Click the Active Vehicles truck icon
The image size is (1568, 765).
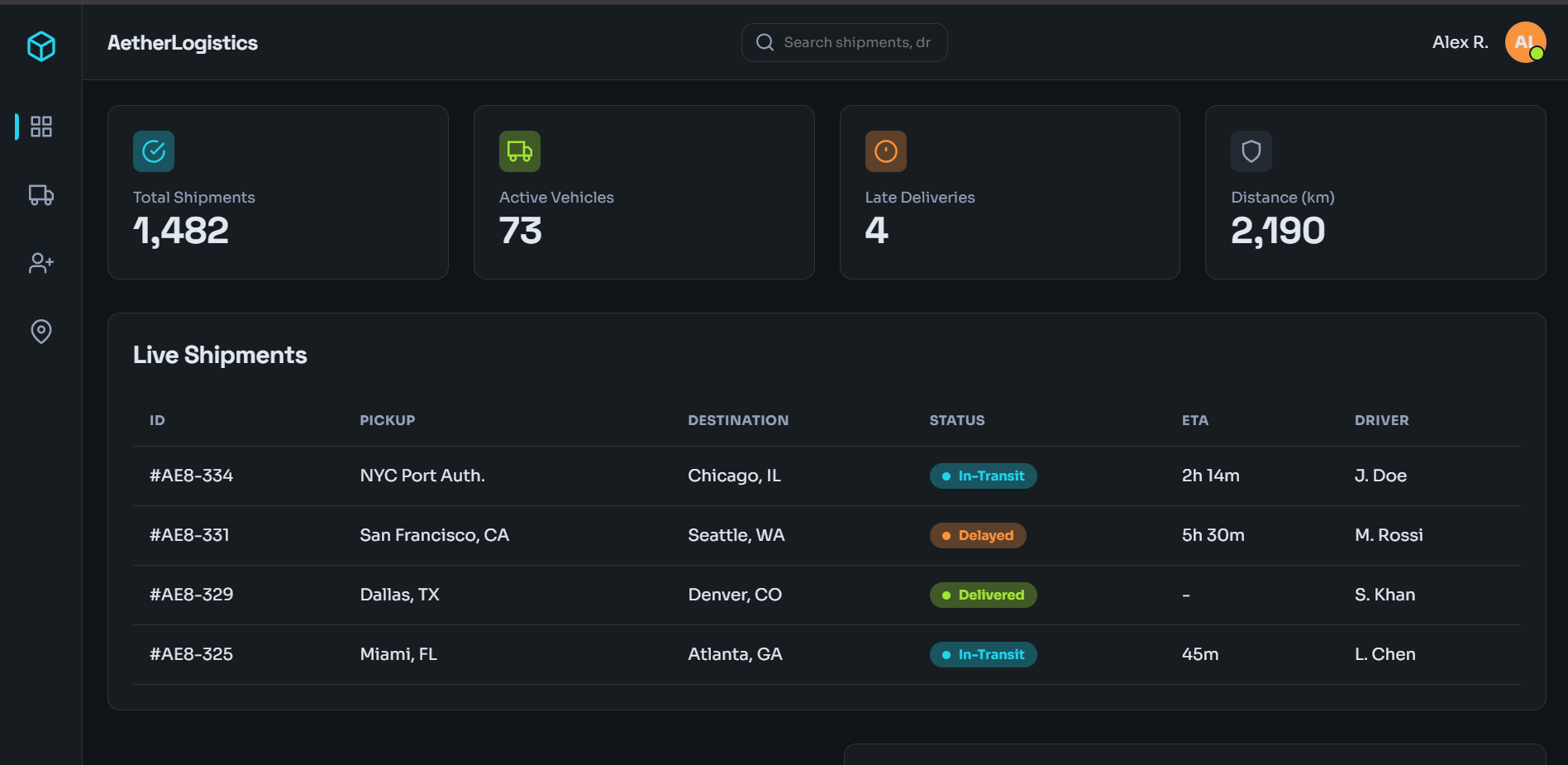point(520,151)
